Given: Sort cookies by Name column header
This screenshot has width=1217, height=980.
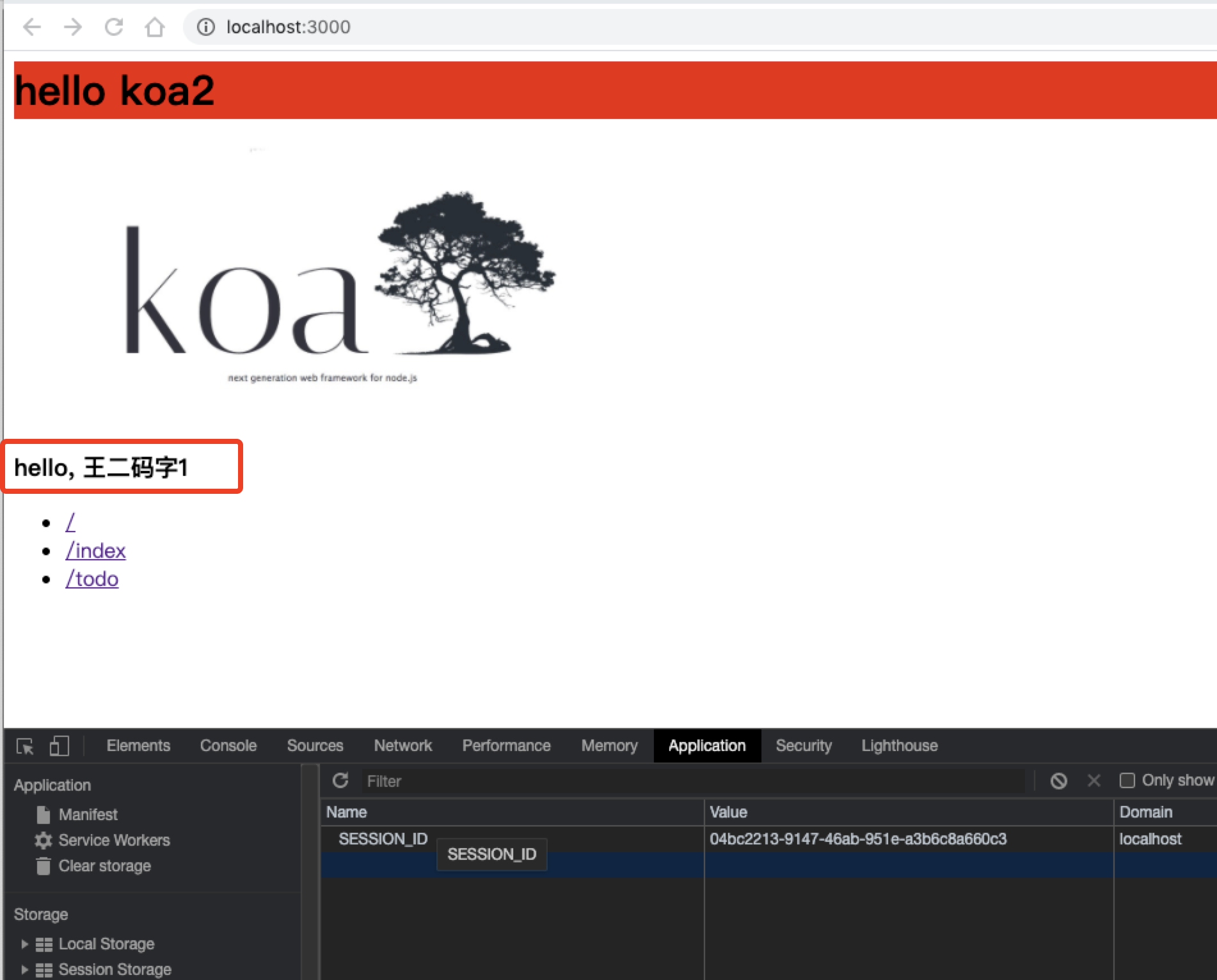Looking at the screenshot, I should pos(512,812).
